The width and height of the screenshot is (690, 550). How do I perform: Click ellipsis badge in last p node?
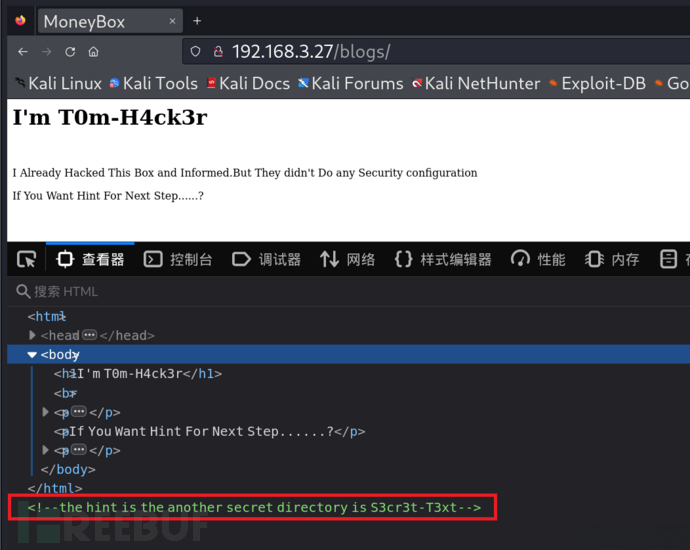coord(79,450)
